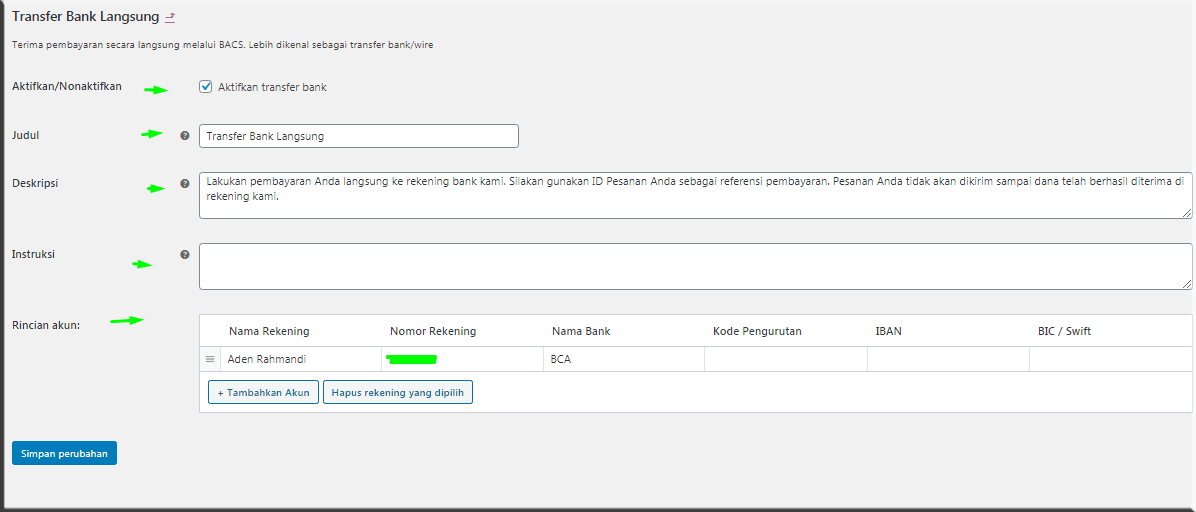Click the Nama Bank cell containing BCA
Screen dimensions: 1196x512
[x=623, y=359]
